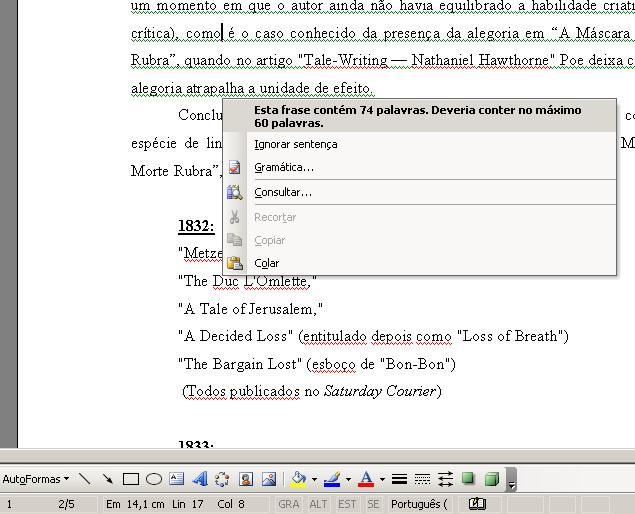The image size is (635, 514).
Task: Select the Line drawing tool
Action: click(85, 479)
